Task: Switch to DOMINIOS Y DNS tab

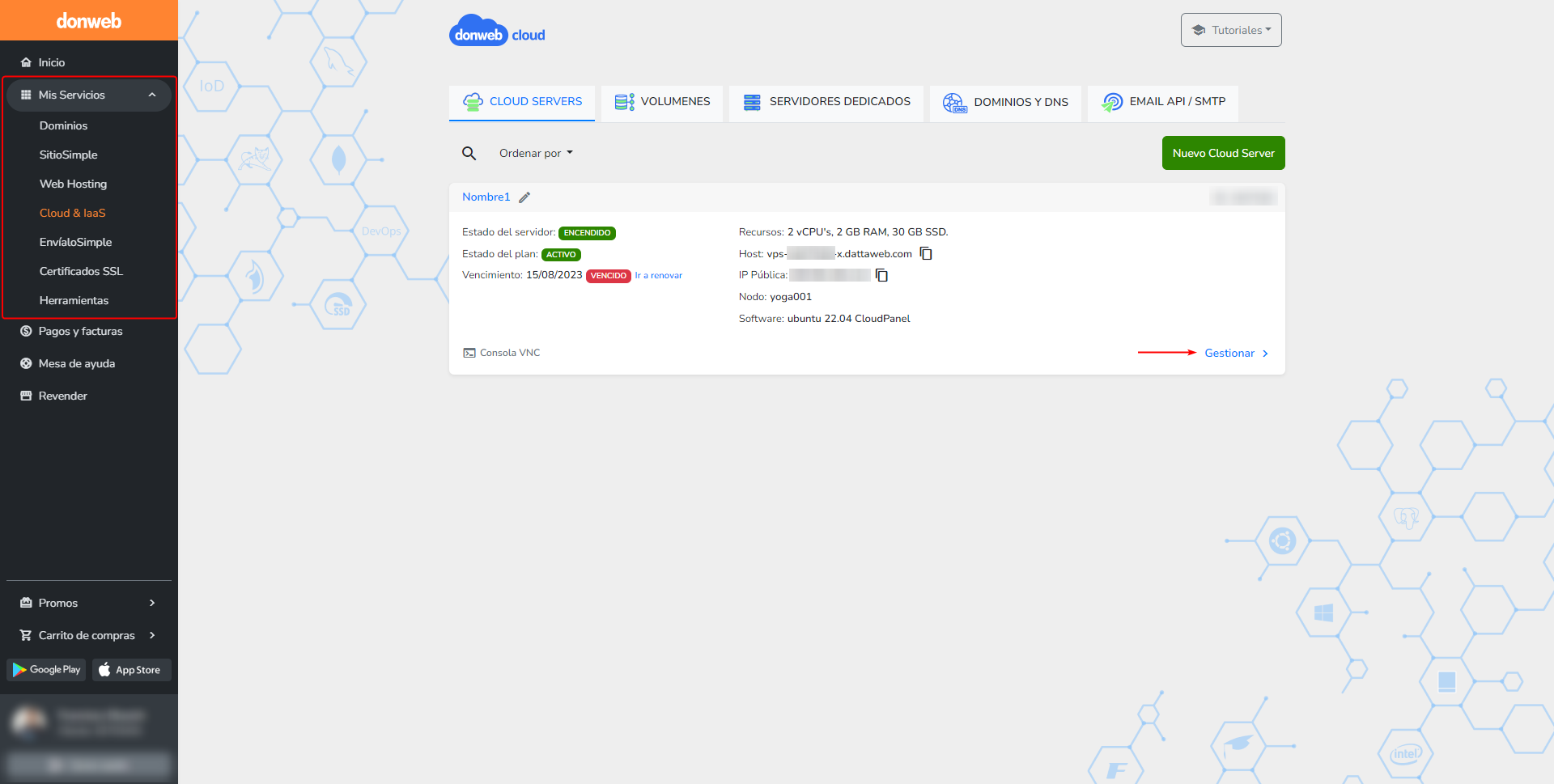Action: tap(1005, 102)
